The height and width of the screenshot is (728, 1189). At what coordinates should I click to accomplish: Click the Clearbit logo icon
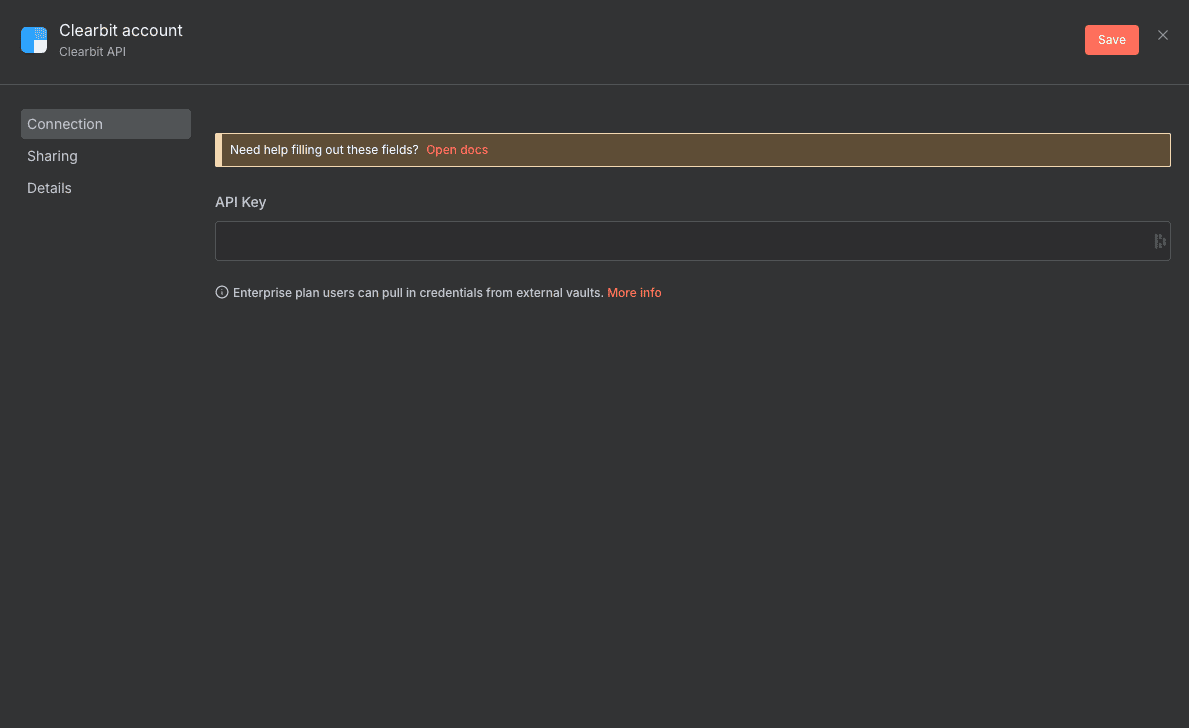(34, 40)
